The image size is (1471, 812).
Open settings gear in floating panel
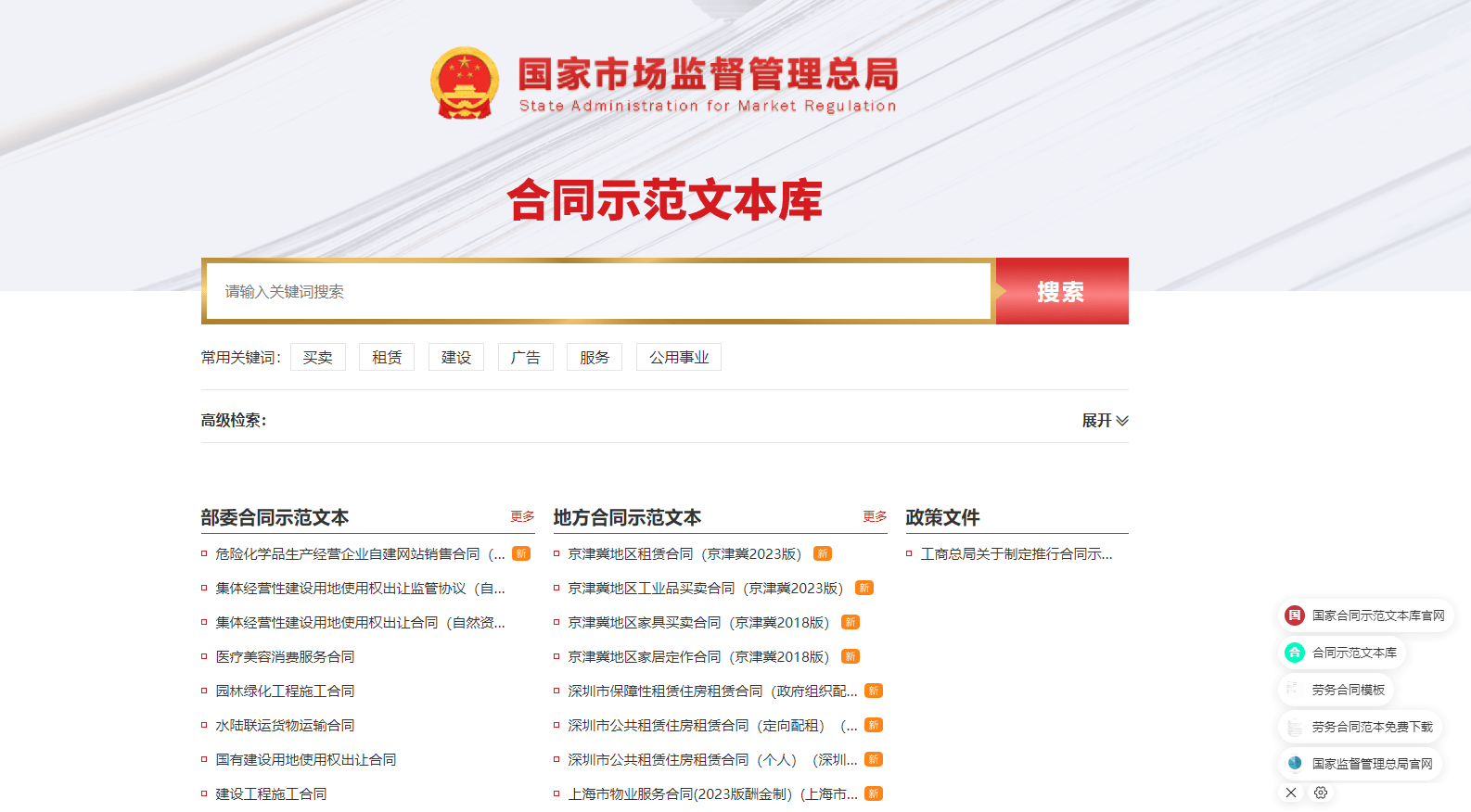pyautogui.click(x=1321, y=793)
